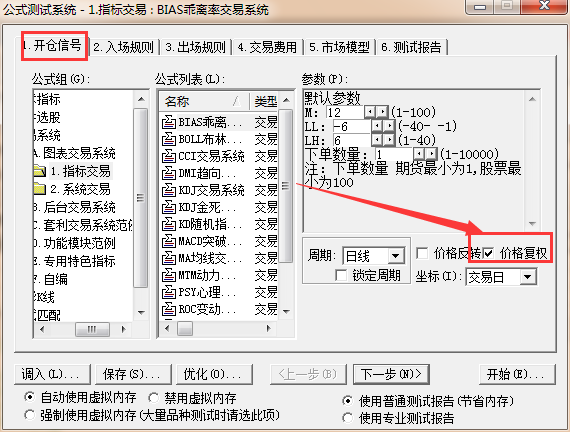The height and width of the screenshot is (432, 570).
Task: Click the 调入(L)... button
Action: 52,374
